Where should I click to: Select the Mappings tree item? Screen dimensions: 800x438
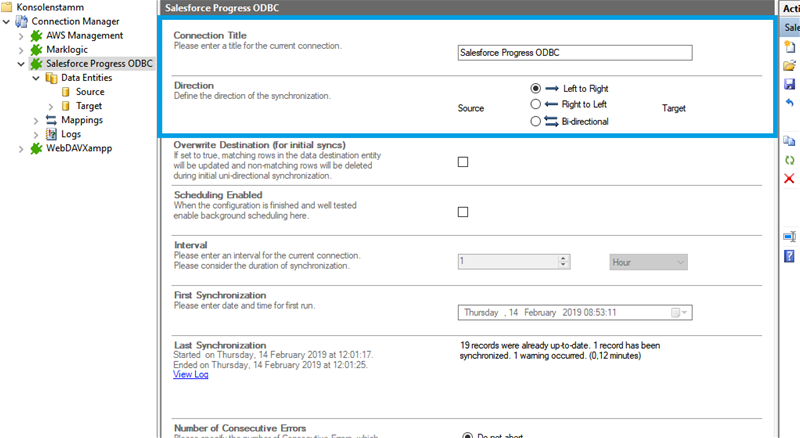click(82, 120)
